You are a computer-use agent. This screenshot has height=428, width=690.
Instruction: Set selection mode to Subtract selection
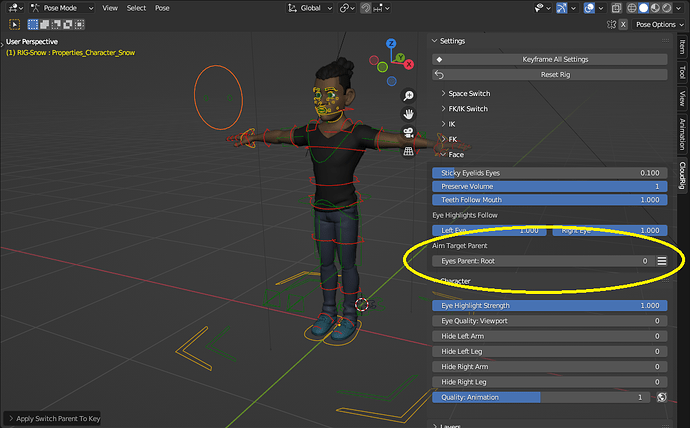click(56, 25)
